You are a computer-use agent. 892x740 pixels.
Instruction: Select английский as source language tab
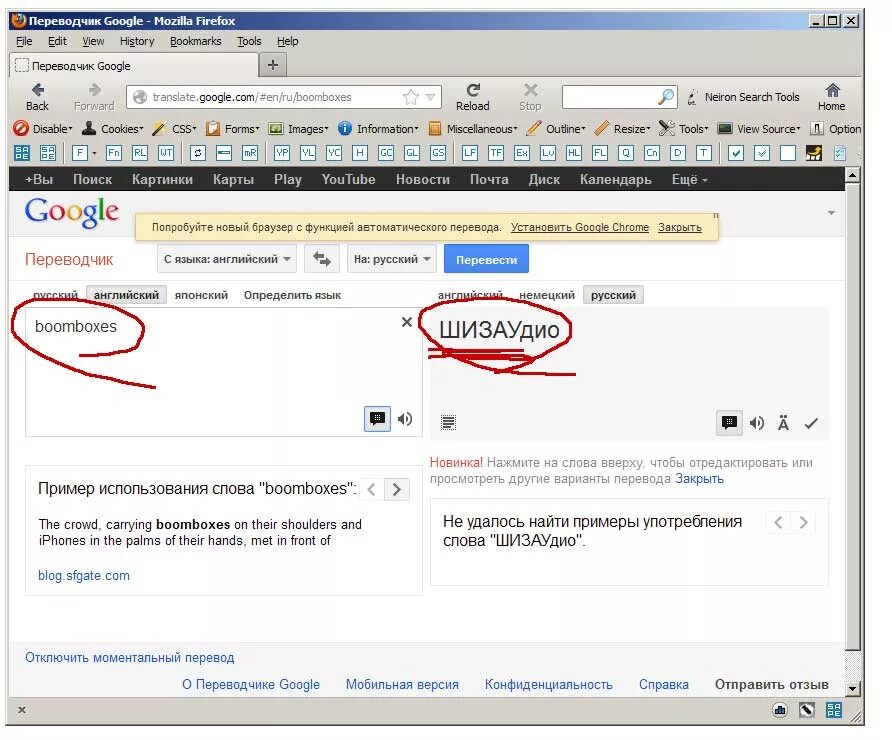(126, 295)
